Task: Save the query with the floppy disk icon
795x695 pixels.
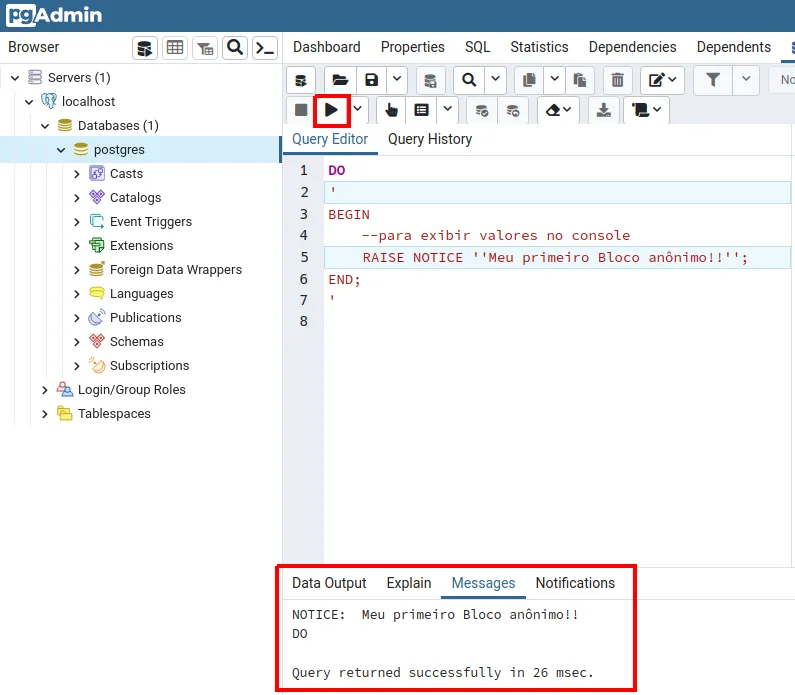Action: tap(372, 80)
